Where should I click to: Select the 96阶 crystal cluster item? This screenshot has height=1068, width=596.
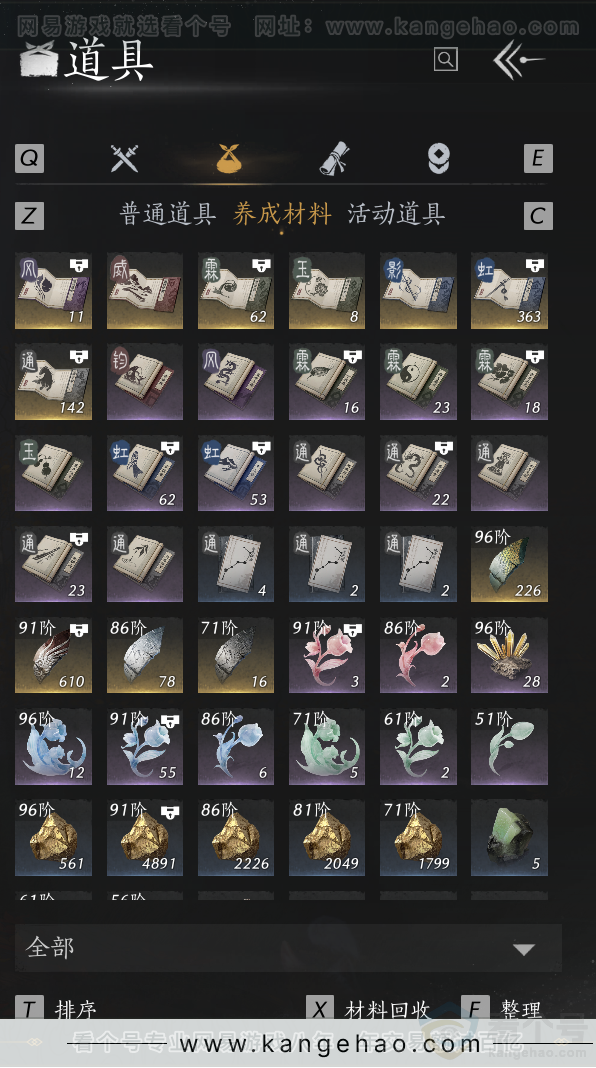click(509, 655)
